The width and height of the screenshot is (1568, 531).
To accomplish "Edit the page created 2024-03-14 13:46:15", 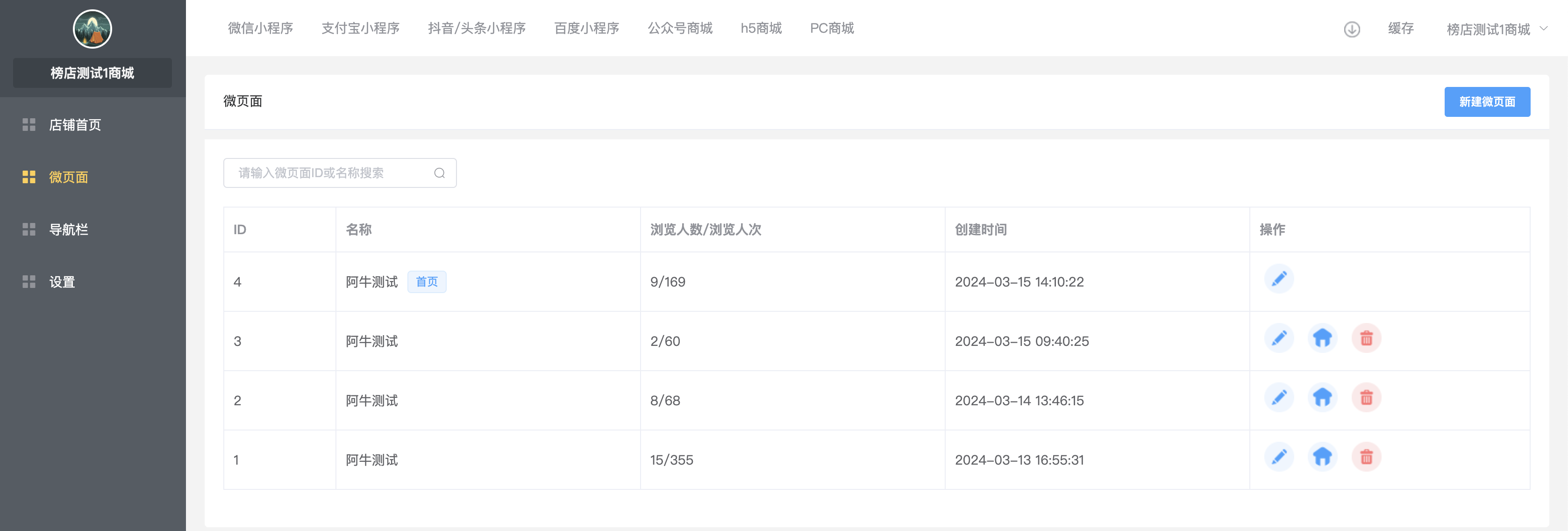I will 1279,398.
